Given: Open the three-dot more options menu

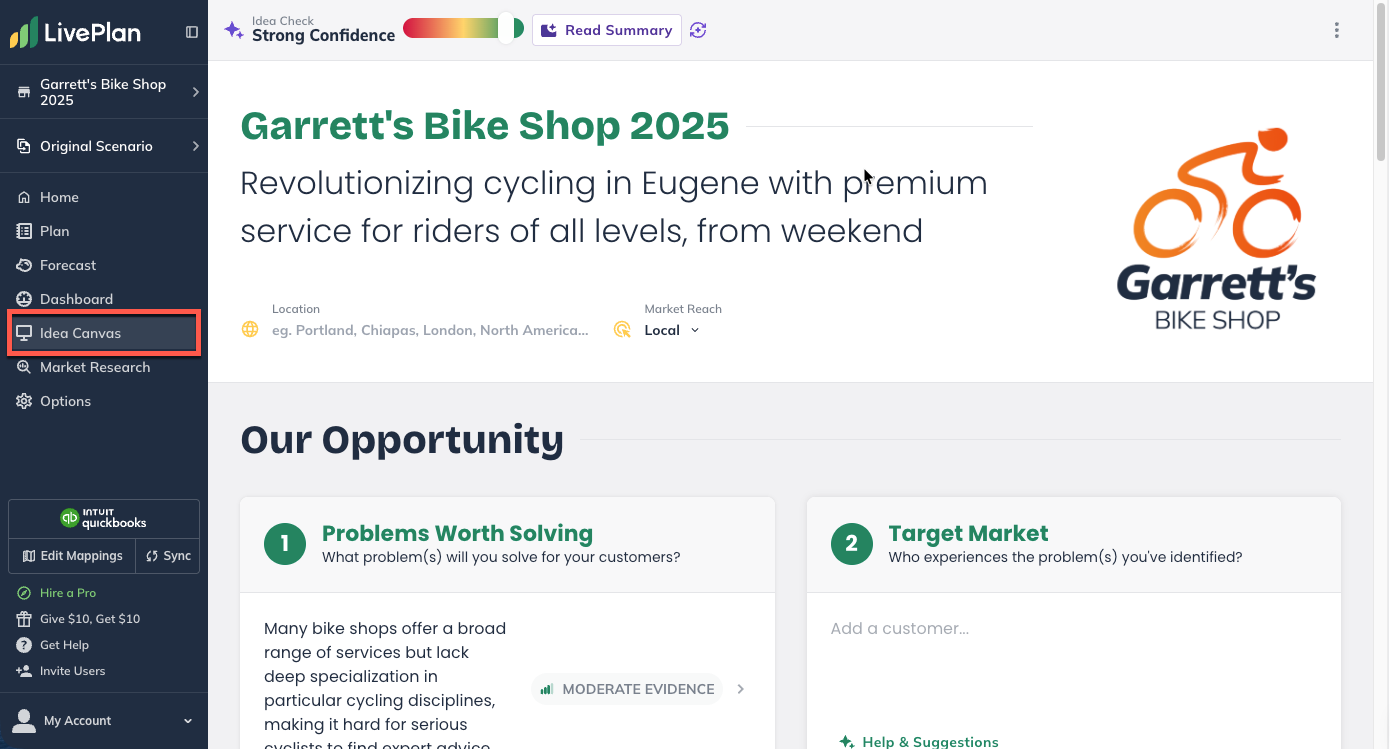Looking at the screenshot, I should coord(1336,30).
